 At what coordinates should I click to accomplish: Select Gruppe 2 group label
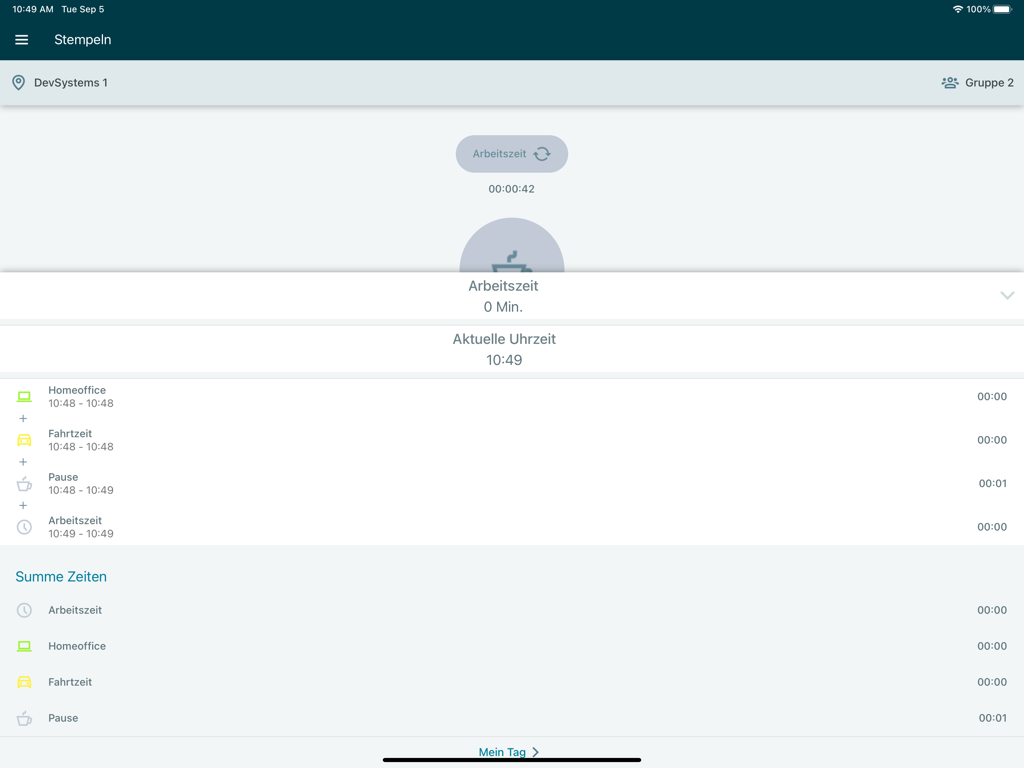(989, 83)
